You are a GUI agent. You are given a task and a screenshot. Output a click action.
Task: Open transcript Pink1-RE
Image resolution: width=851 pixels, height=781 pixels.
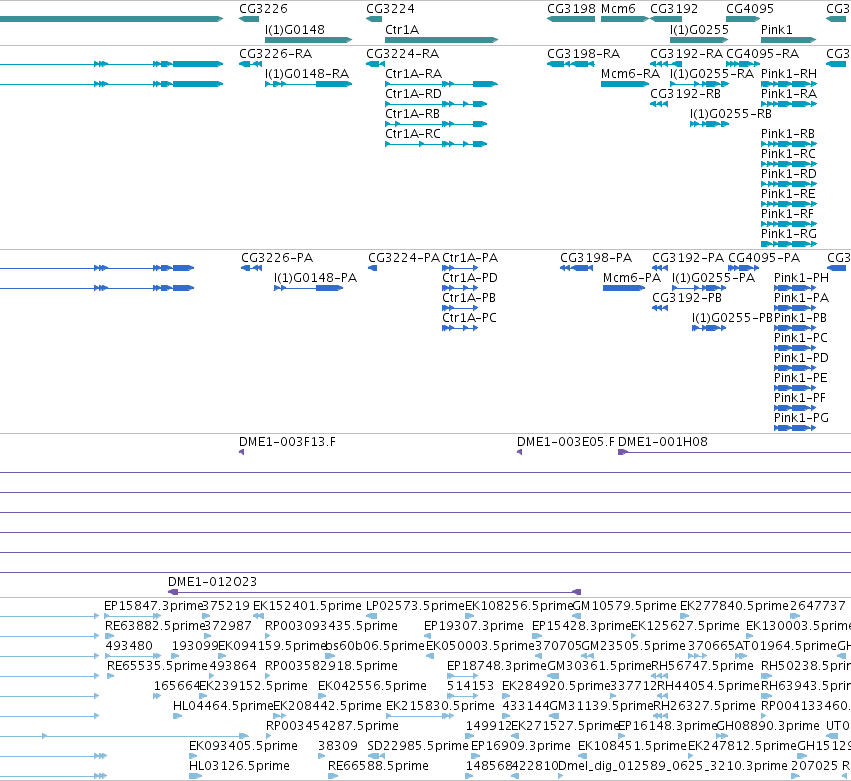[788, 194]
